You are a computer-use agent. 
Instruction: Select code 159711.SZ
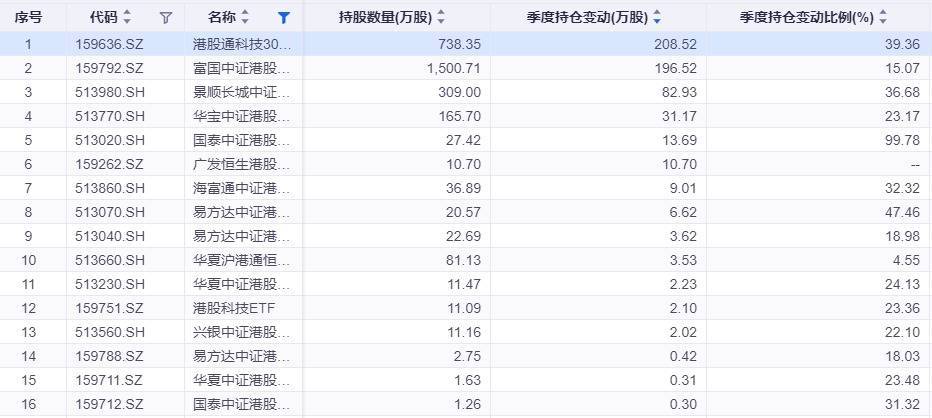point(109,381)
